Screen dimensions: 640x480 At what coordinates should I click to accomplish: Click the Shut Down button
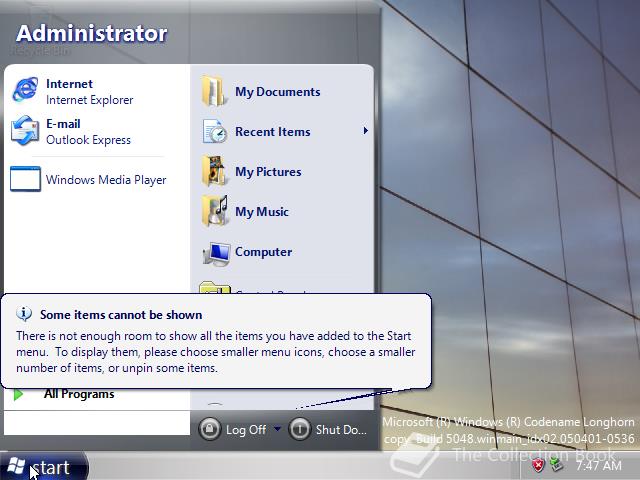click(328, 429)
